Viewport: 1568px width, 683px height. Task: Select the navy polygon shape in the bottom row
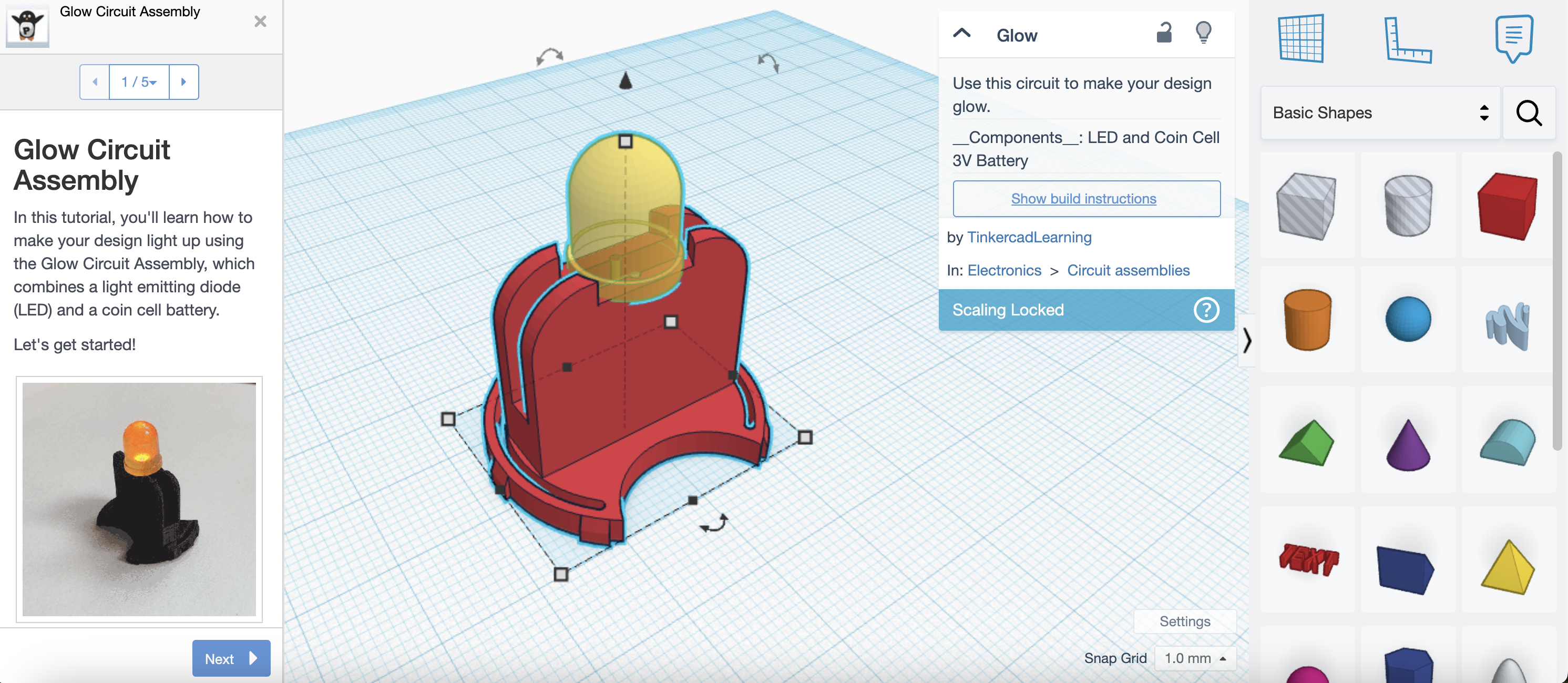[1409, 665]
